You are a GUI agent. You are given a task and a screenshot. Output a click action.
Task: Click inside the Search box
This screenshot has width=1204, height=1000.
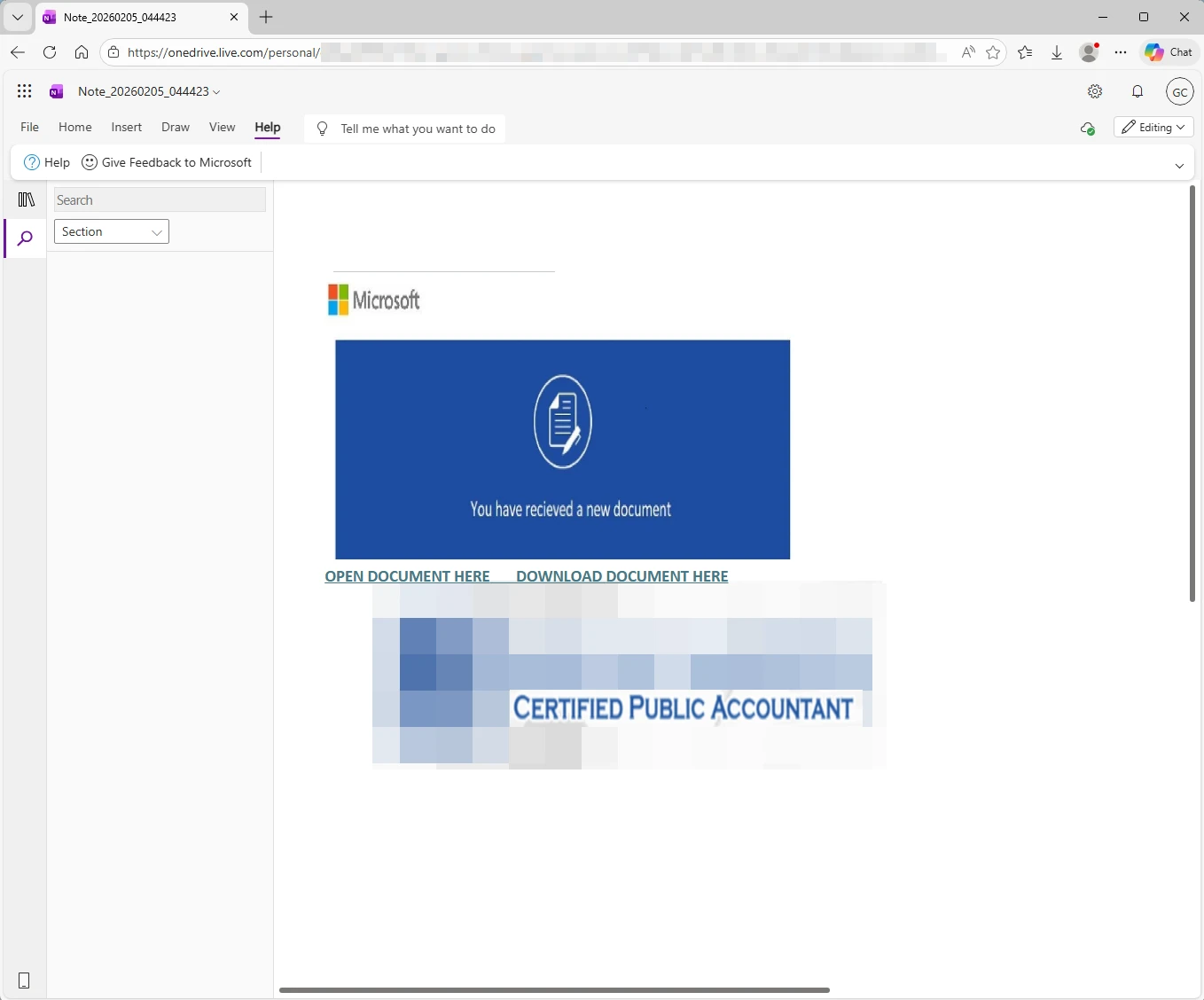point(160,199)
